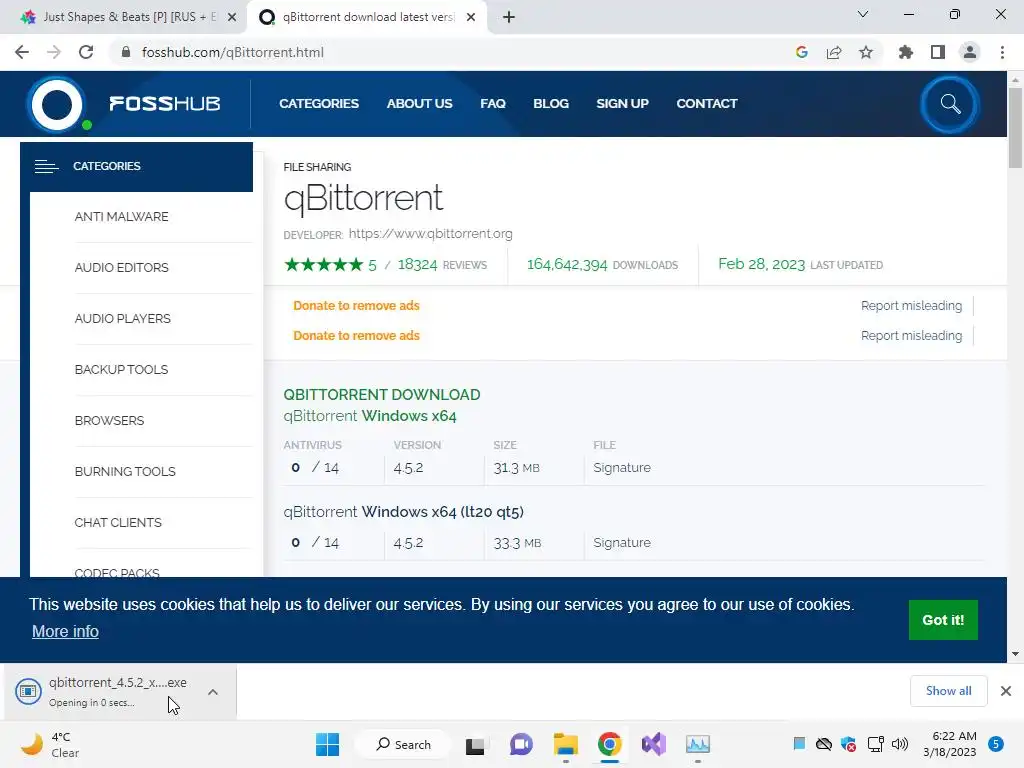Toggle Chrome side panel icon
This screenshot has height=768, width=1024.
click(938, 52)
